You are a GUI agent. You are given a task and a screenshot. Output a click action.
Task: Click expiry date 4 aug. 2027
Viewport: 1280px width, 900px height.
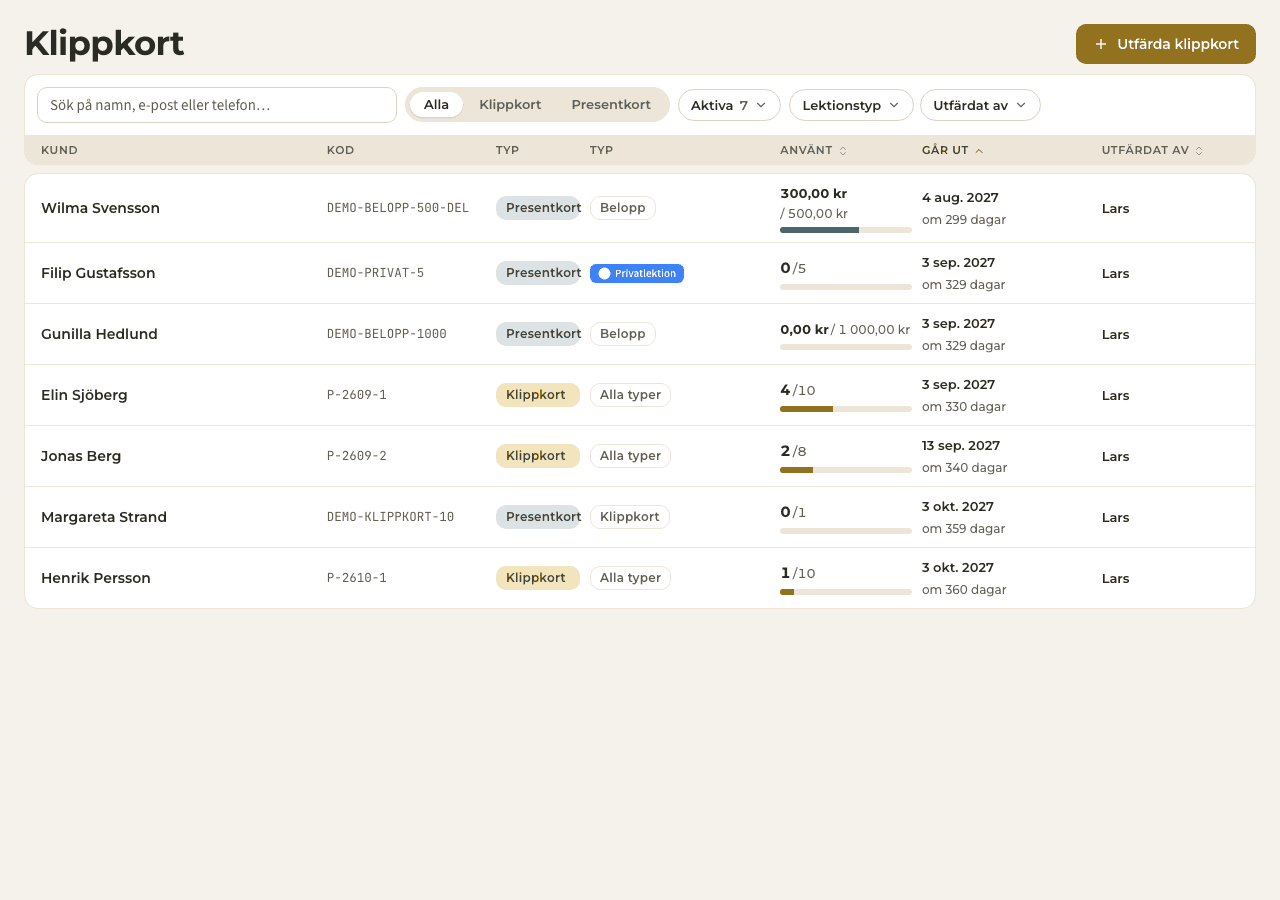coord(960,198)
